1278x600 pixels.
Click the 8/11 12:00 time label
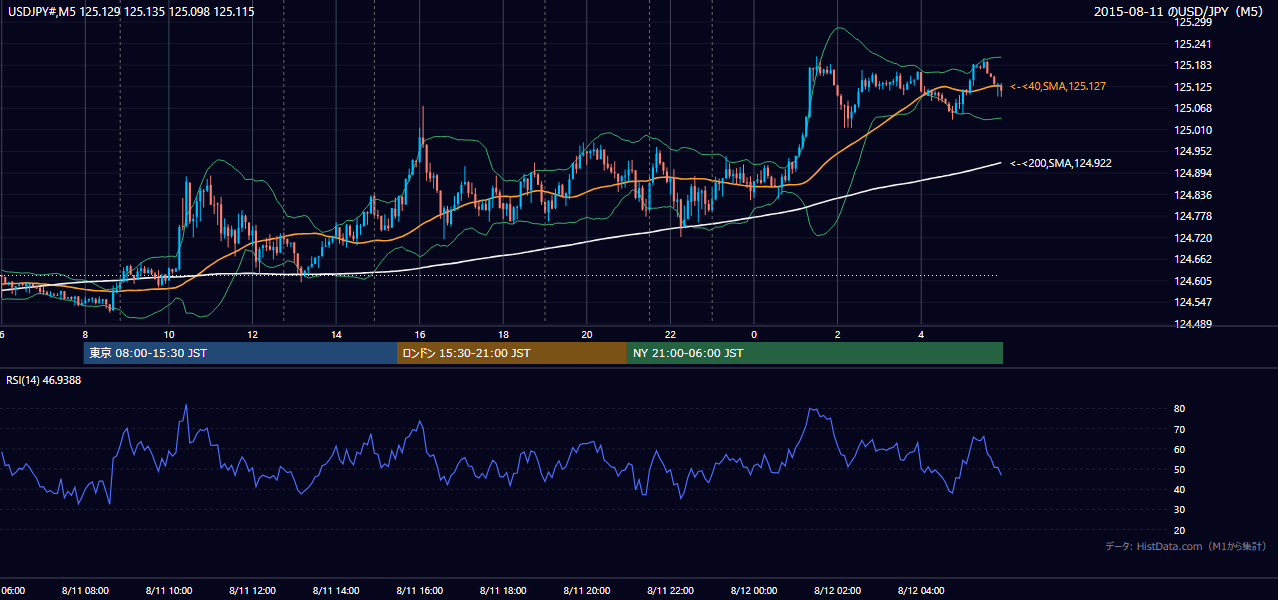(x=253, y=591)
